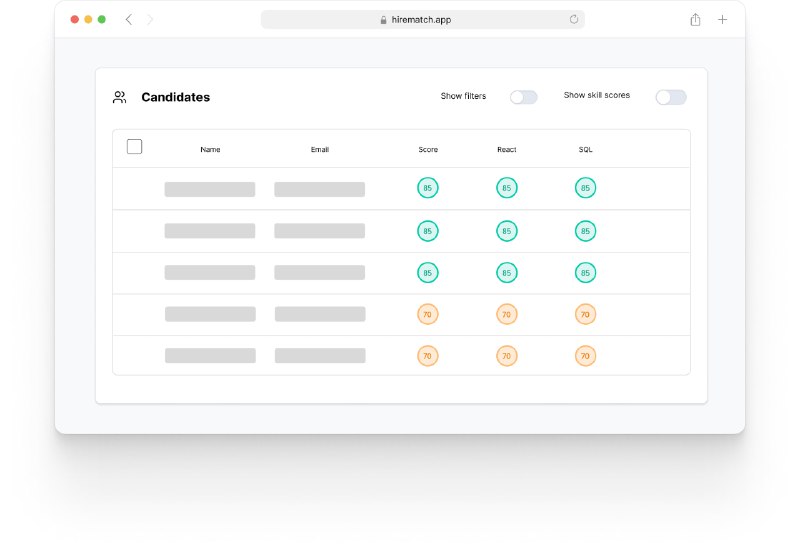The image size is (800, 556).
Task: Click third row's React score badge
Action: (x=506, y=272)
